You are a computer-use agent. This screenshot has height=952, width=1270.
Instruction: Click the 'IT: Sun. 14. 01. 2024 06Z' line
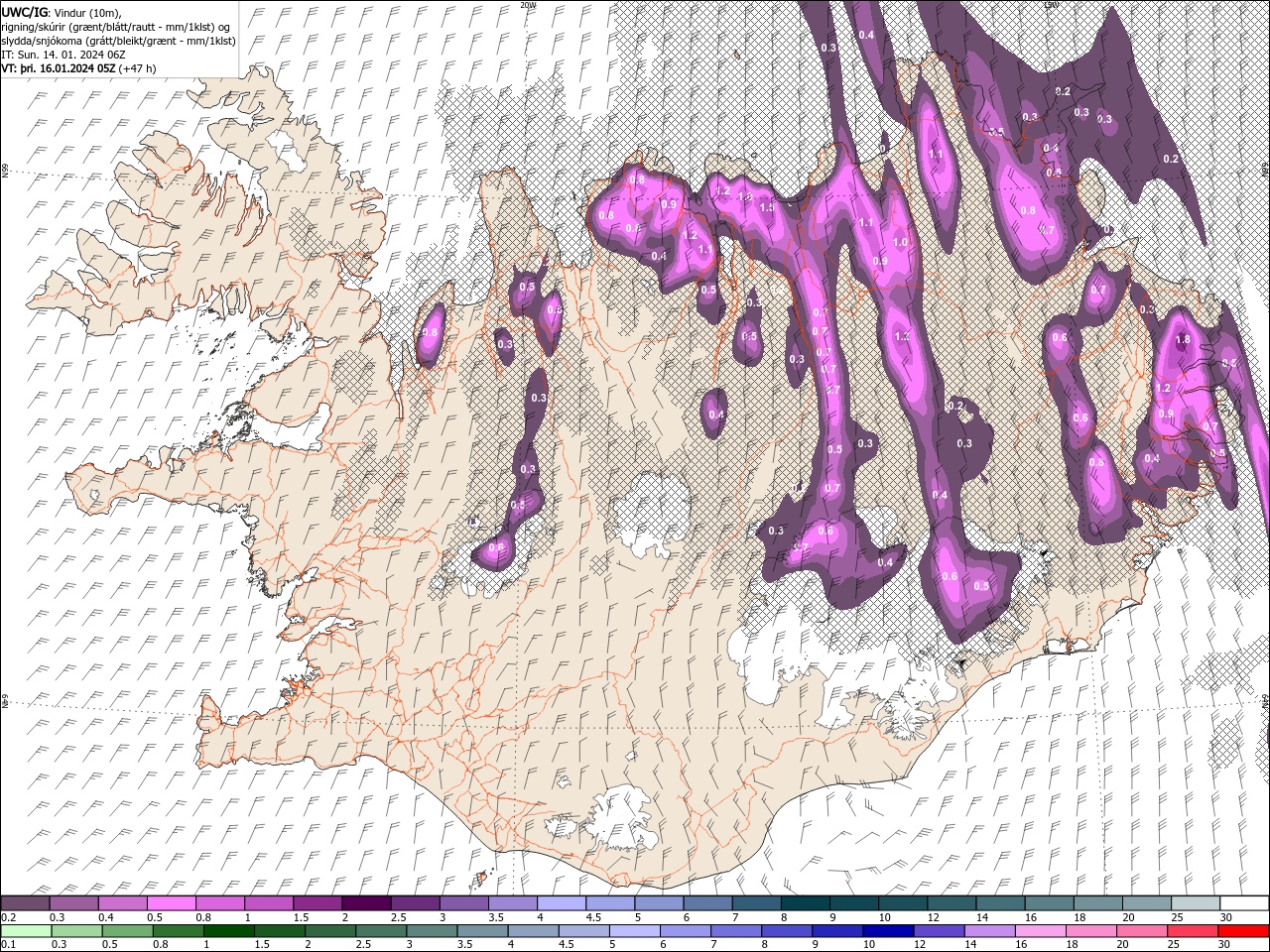pyautogui.click(x=65, y=55)
